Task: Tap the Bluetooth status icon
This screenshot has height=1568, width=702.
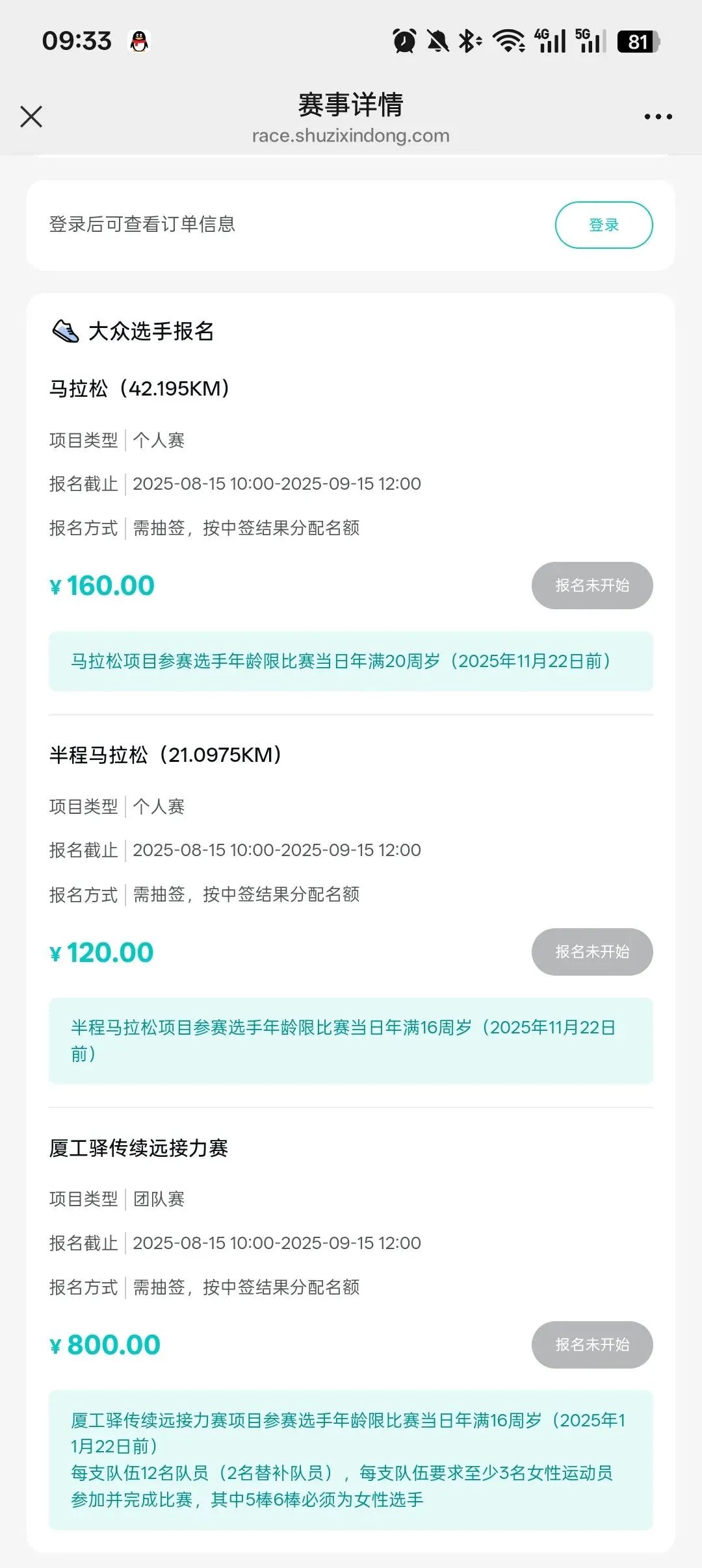Action: point(469,41)
